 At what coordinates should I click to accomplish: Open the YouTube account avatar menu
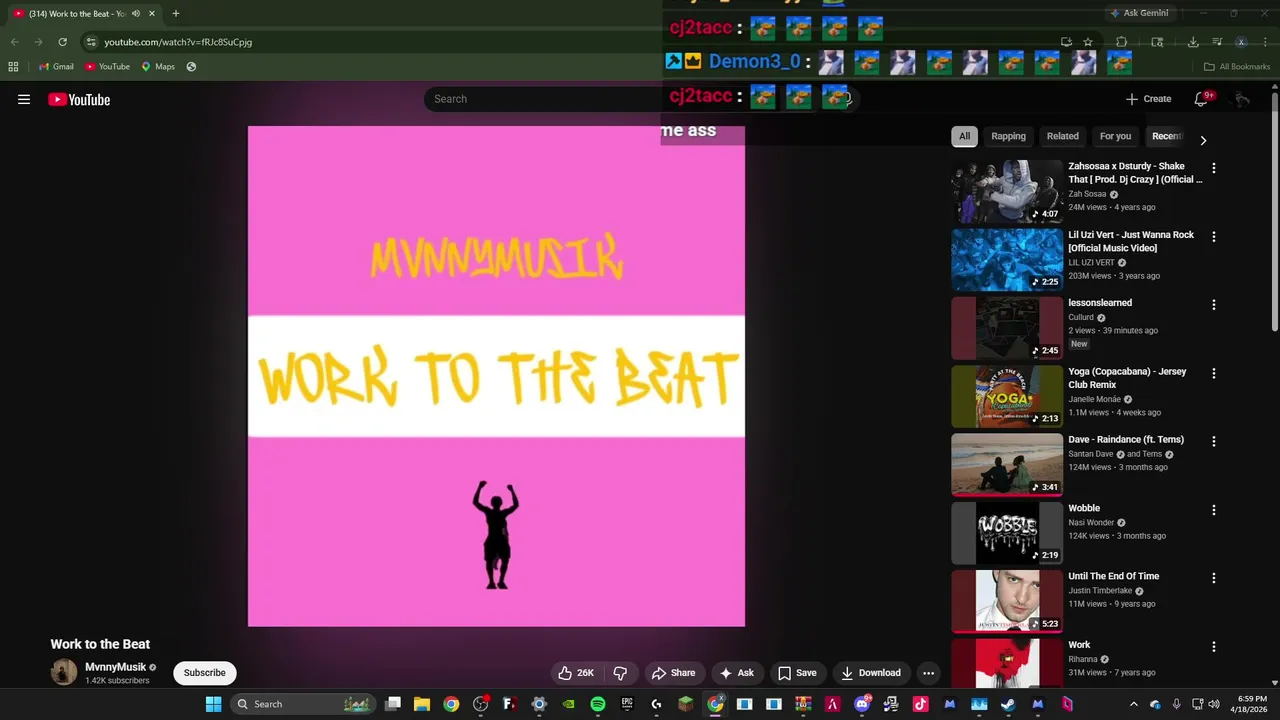pos(1242,99)
